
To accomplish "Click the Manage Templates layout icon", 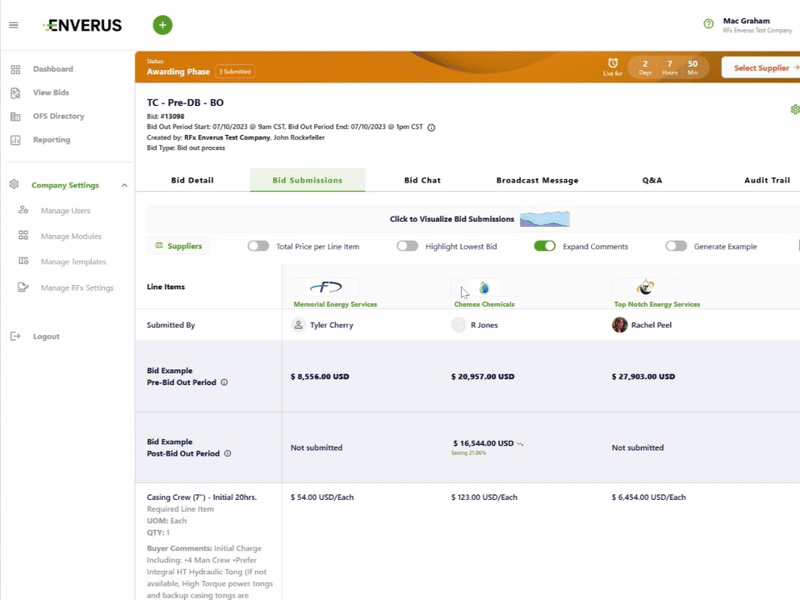I will 23,261.
